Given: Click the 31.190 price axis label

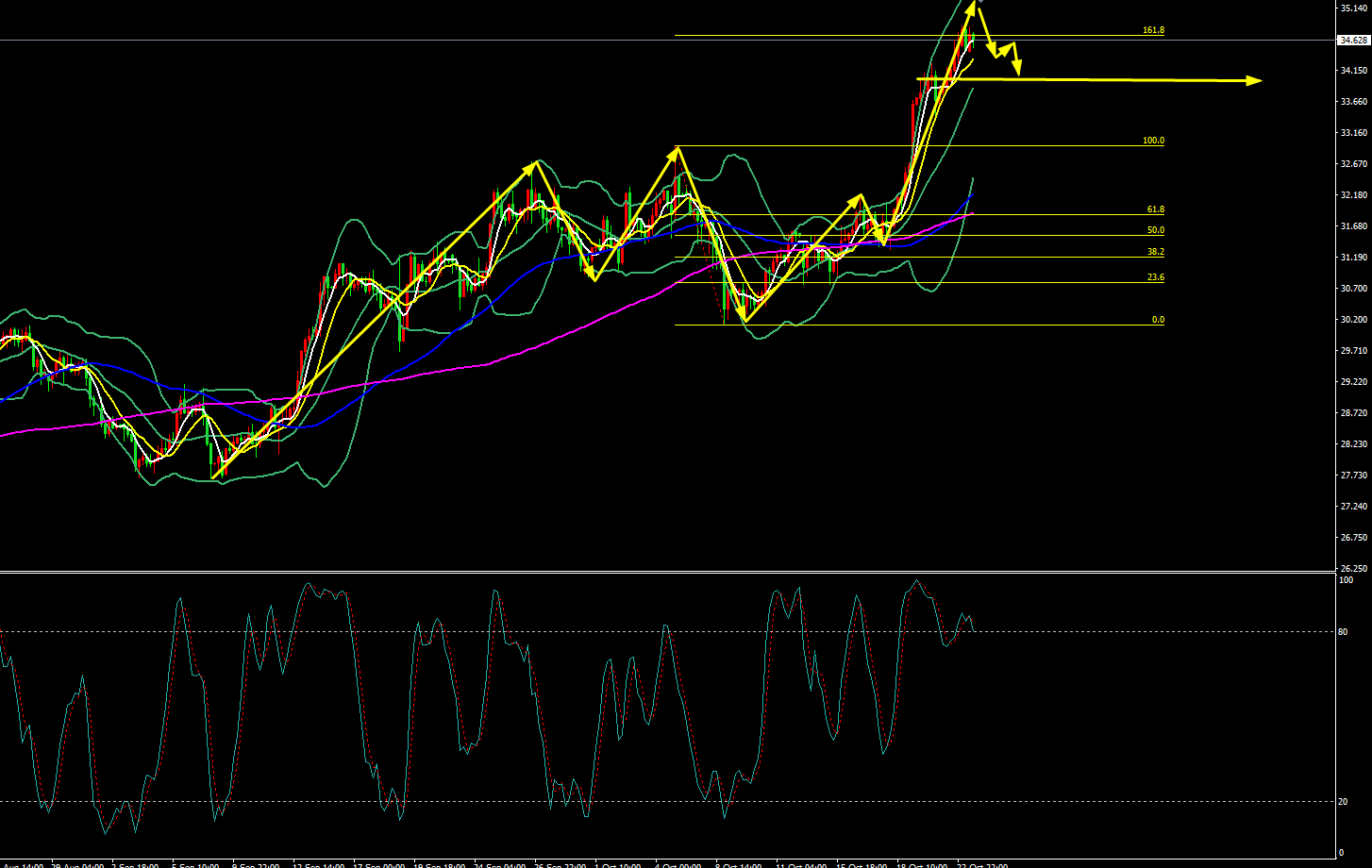Looking at the screenshot, I should click(1352, 258).
